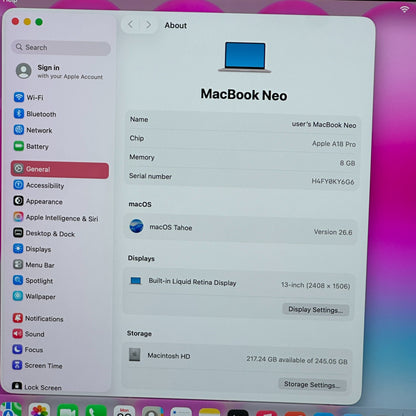Click the "About" page title
This screenshot has height=416, width=416.
(x=176, y=25)
